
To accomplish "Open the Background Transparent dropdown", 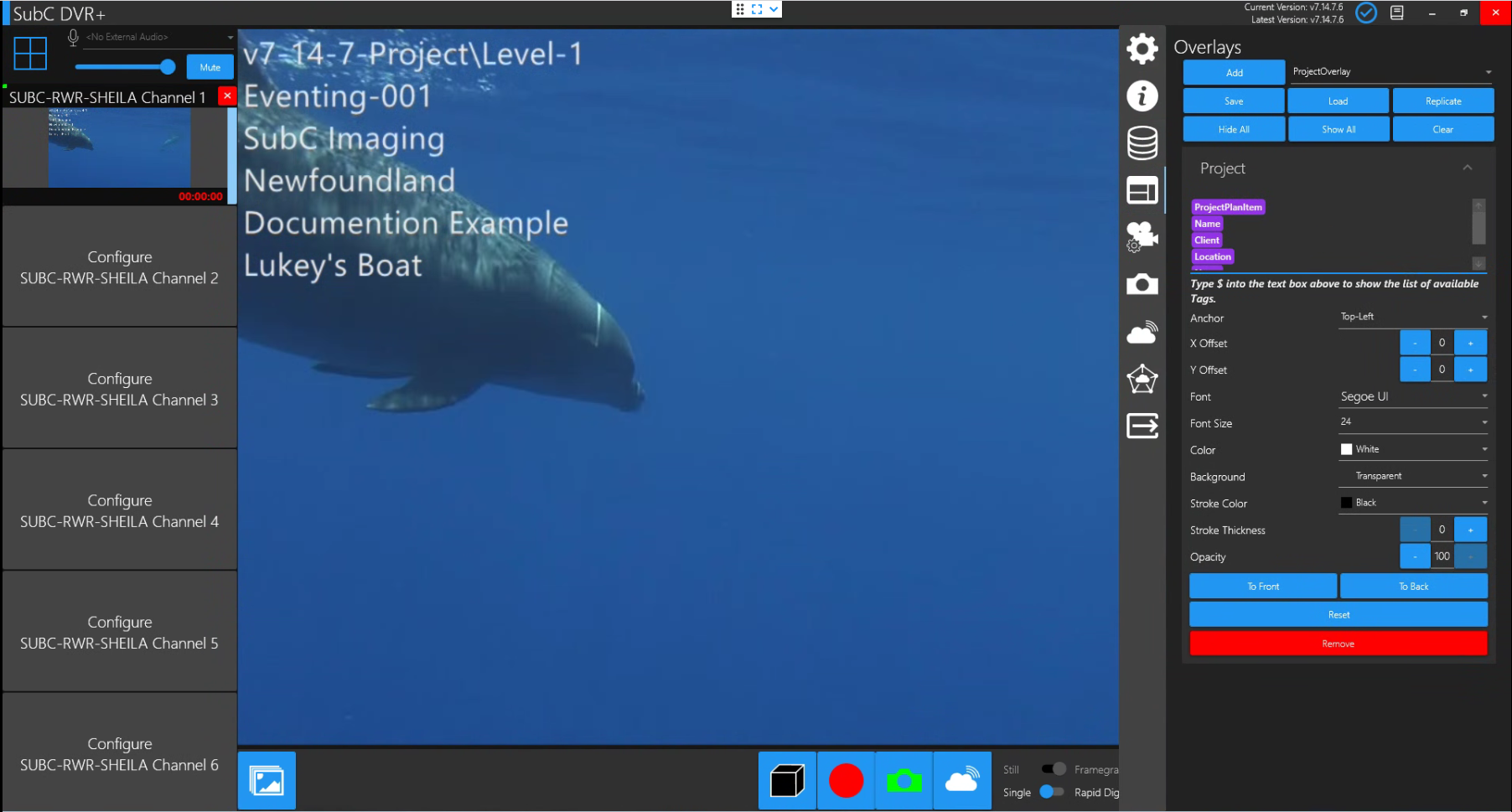I will tap(1413, 476).
